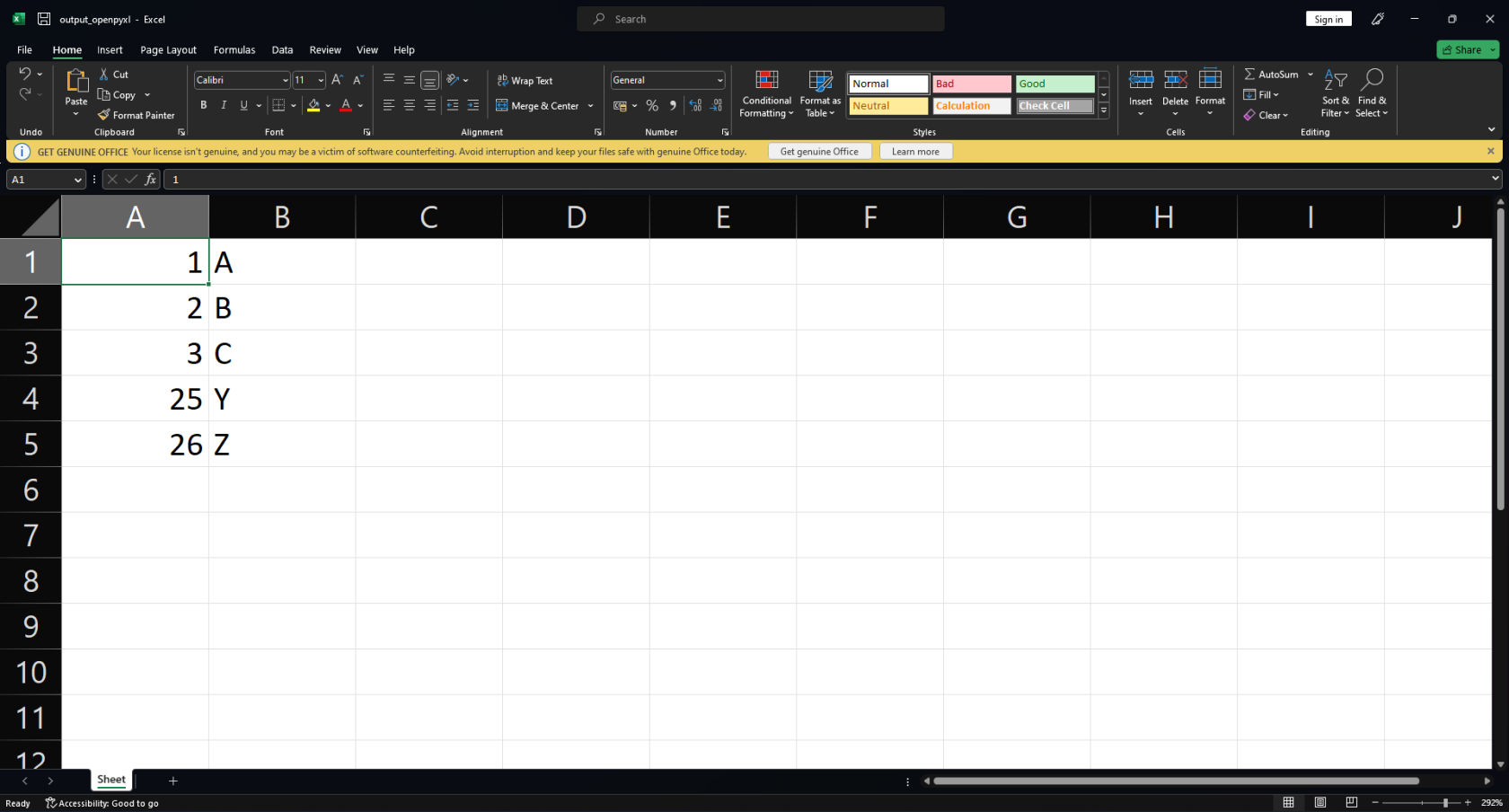Toggle Underline formatting
This screenshot has height=812, width=1509.
tap(243, 105)
